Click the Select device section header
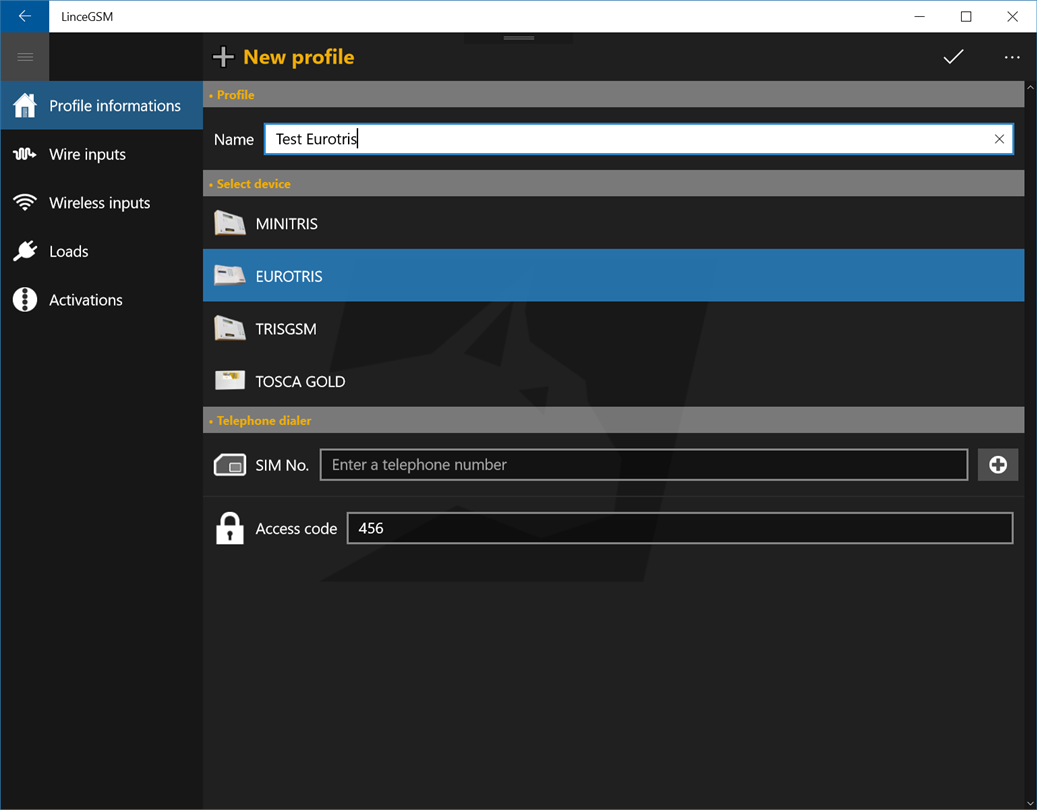The height and width of the screenshot is (810, 1037). pos(613,184)
